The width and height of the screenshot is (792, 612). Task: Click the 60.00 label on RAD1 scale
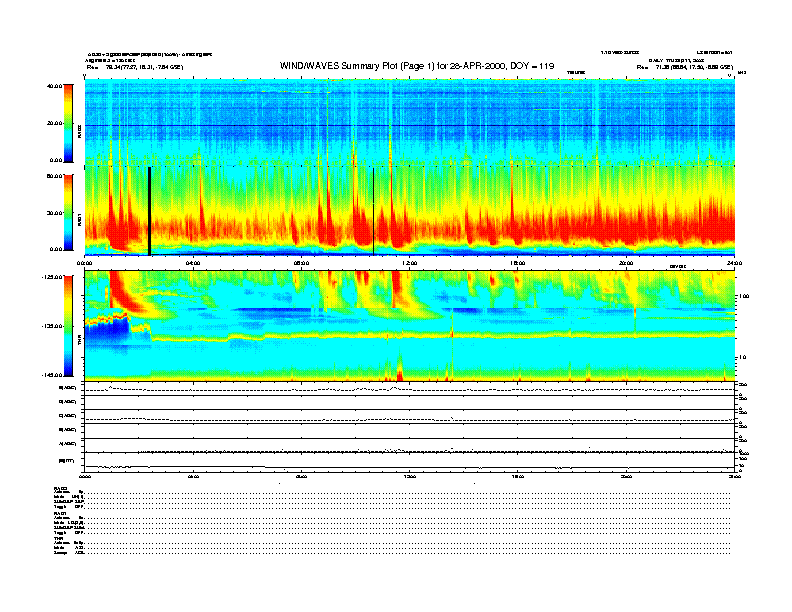54,176
